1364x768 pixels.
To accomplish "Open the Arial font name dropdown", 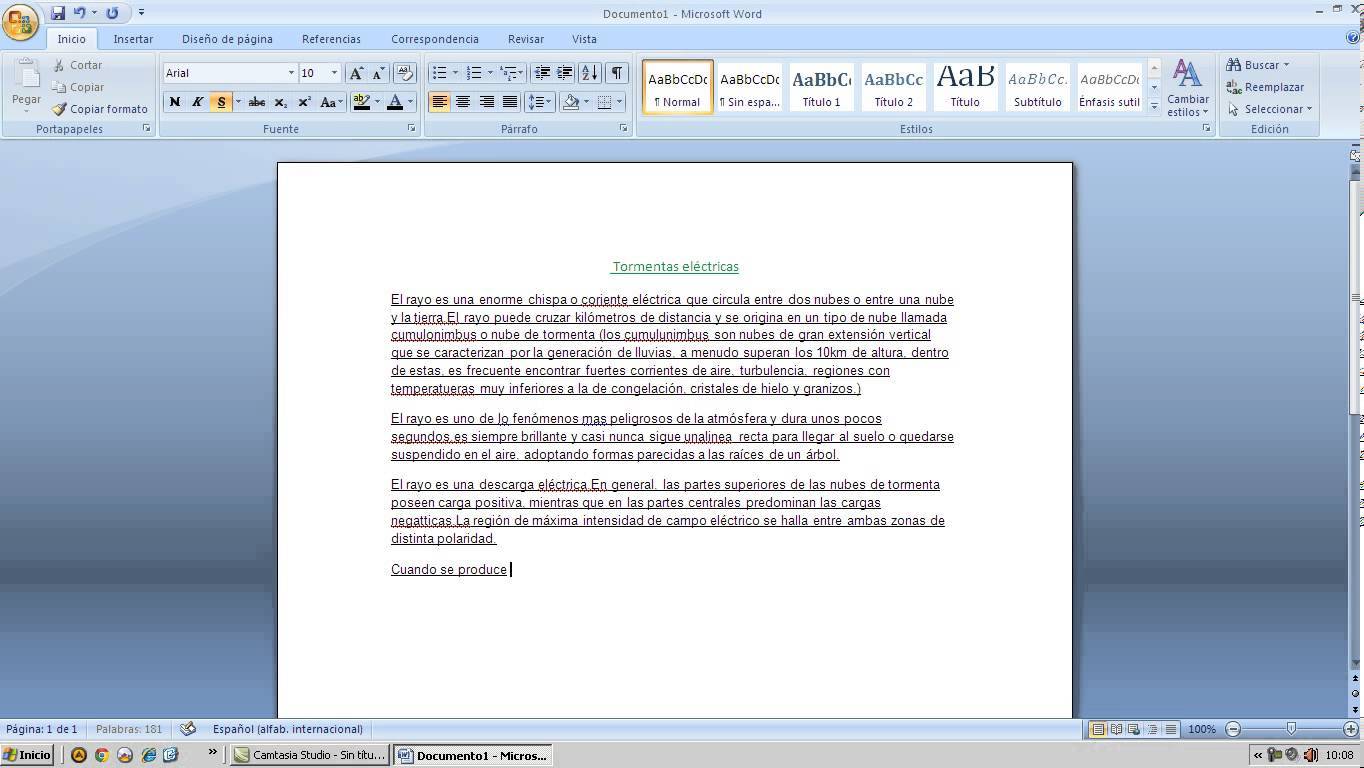I will pyautogui.click(x=291, y=73).
